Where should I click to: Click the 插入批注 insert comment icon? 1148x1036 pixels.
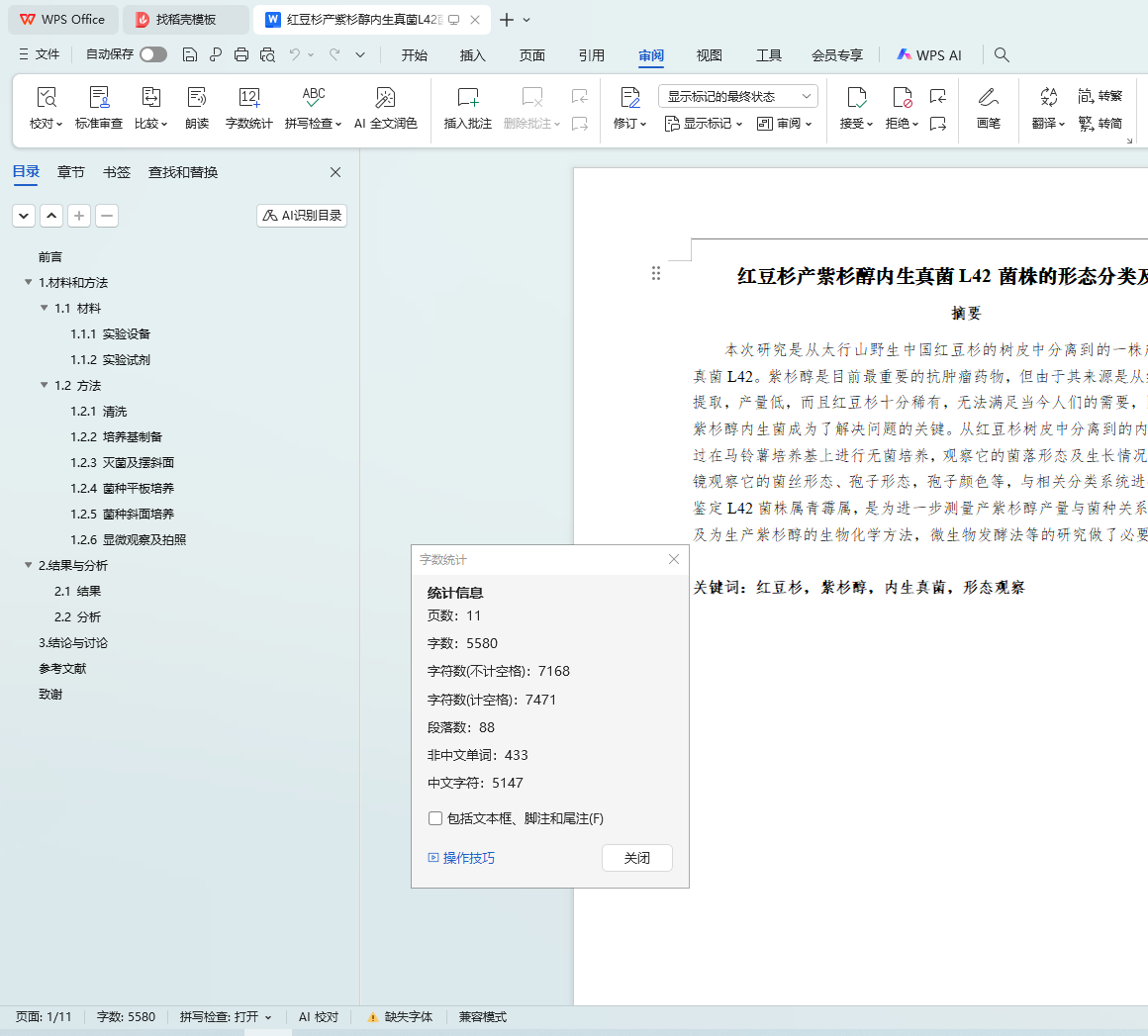[x=467, y=98]
